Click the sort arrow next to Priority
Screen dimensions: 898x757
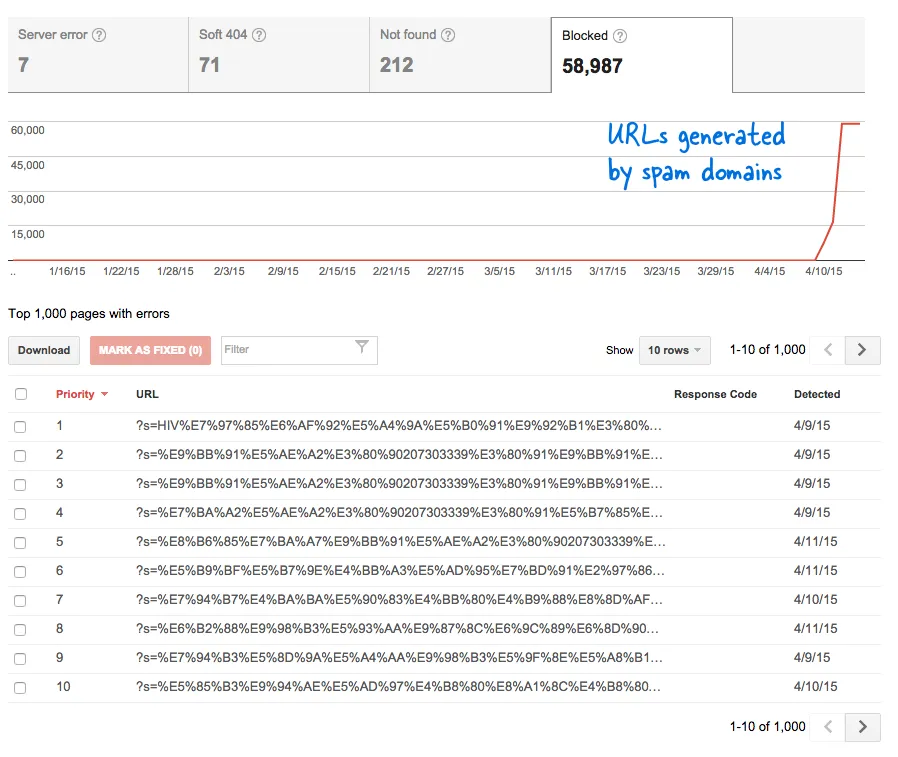click(104, 394)
